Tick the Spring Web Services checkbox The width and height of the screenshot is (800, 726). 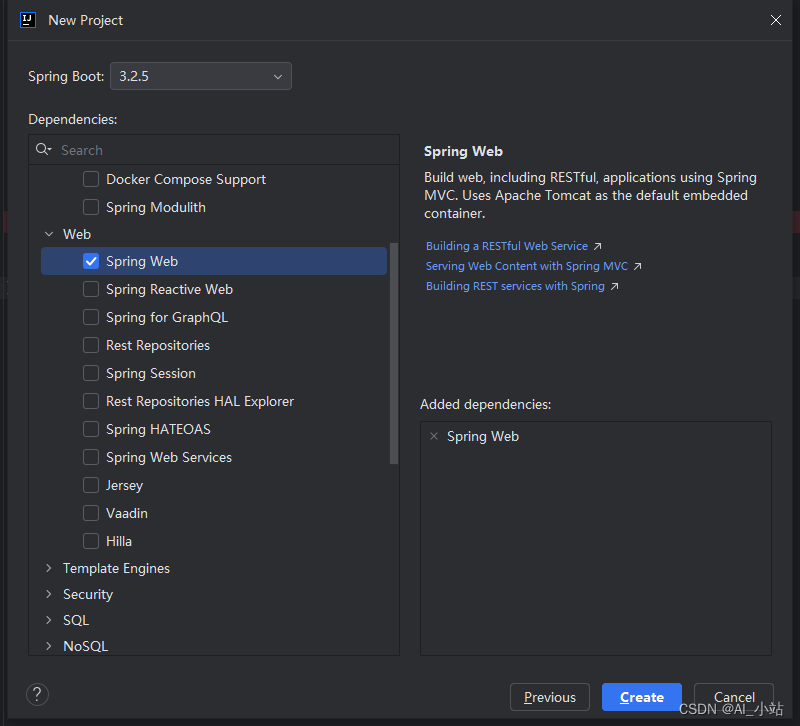point(91,458)
